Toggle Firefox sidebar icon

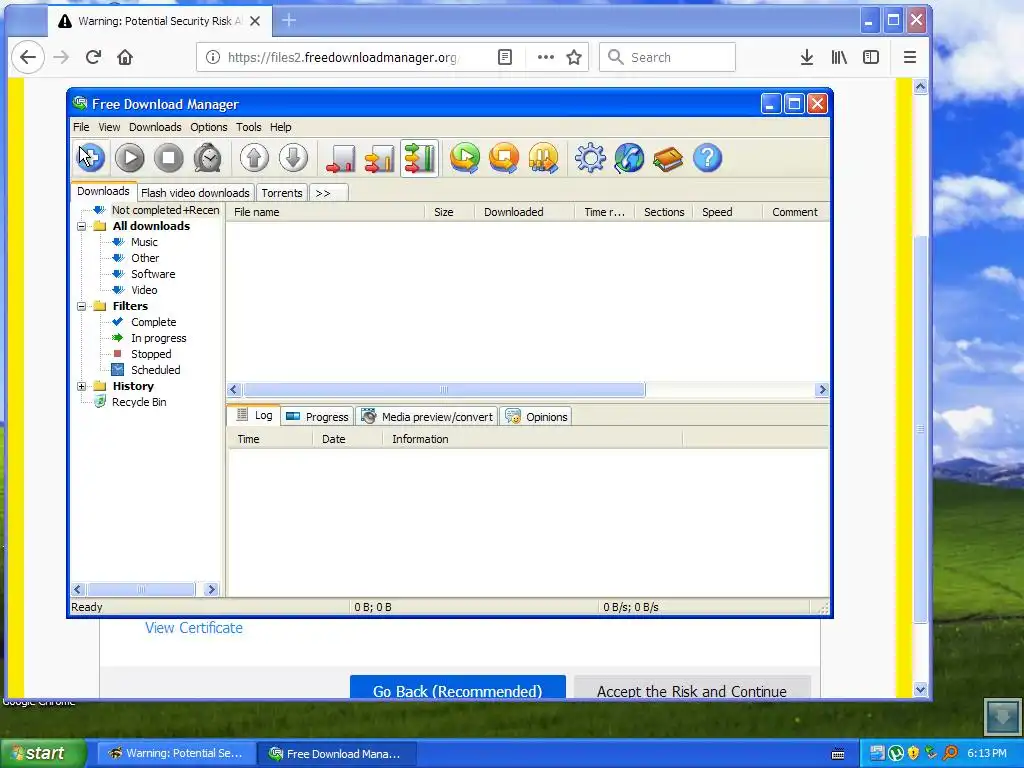871,57
